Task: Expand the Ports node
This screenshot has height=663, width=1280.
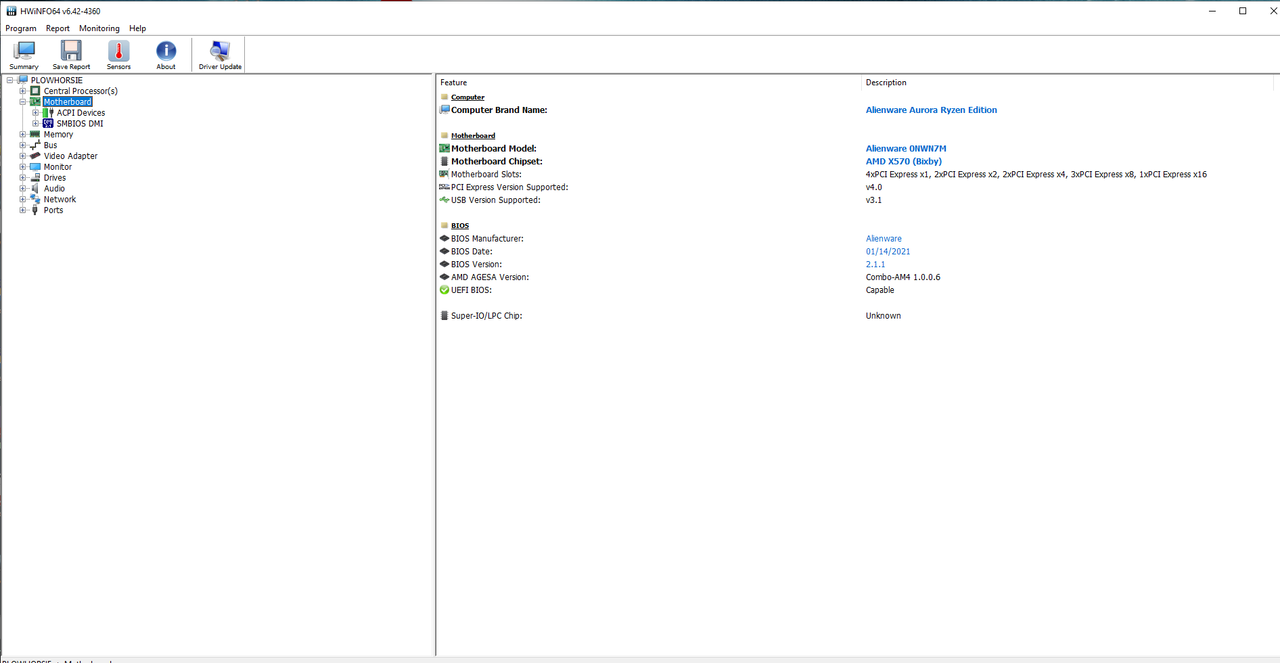Action: click(22, 210)
